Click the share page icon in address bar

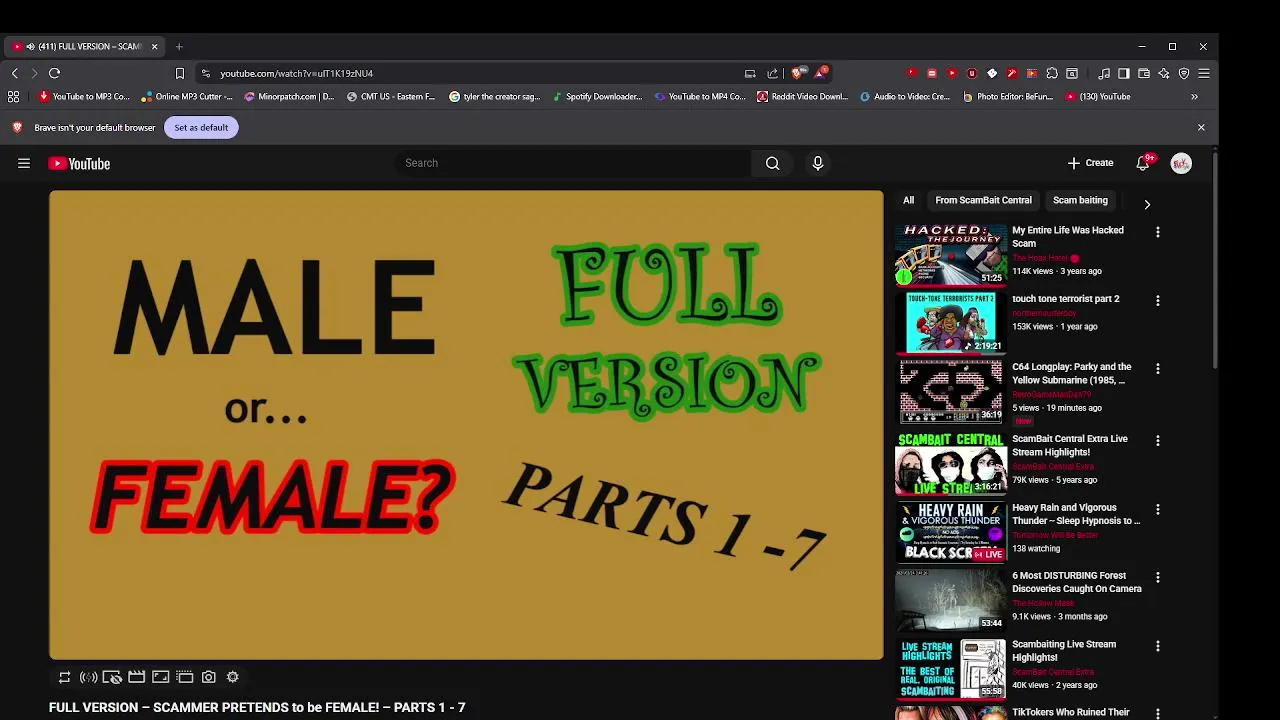[772, 73]
